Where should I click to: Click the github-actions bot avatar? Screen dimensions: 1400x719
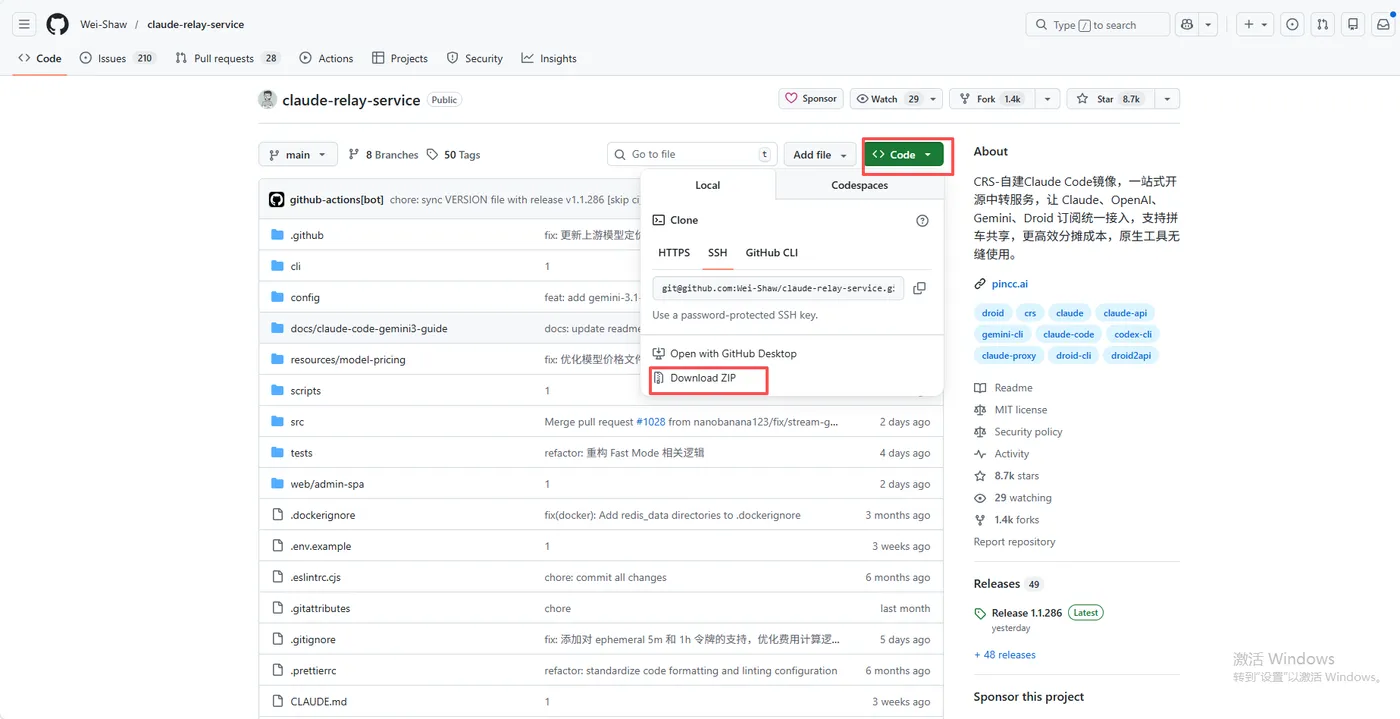tap(277, 199)
